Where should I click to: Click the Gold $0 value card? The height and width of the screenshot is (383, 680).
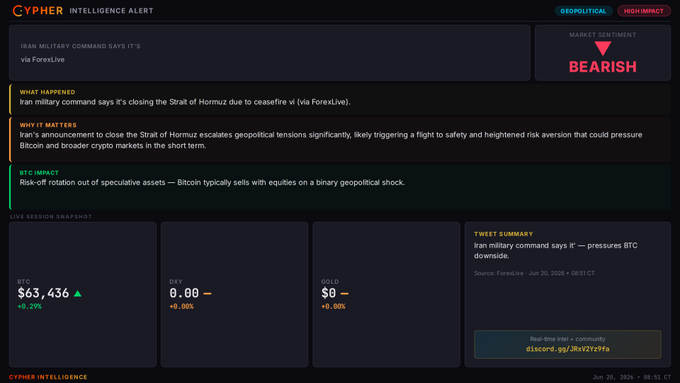pyautogui.click(x=386, y=295)
